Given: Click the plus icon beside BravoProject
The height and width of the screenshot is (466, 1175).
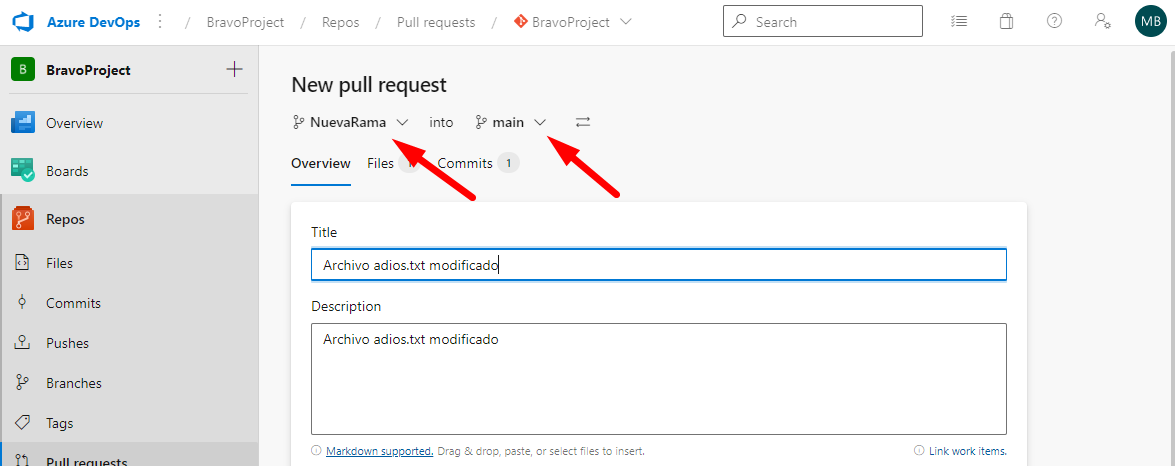Looking at the screenshot, I should pos(234,69).
